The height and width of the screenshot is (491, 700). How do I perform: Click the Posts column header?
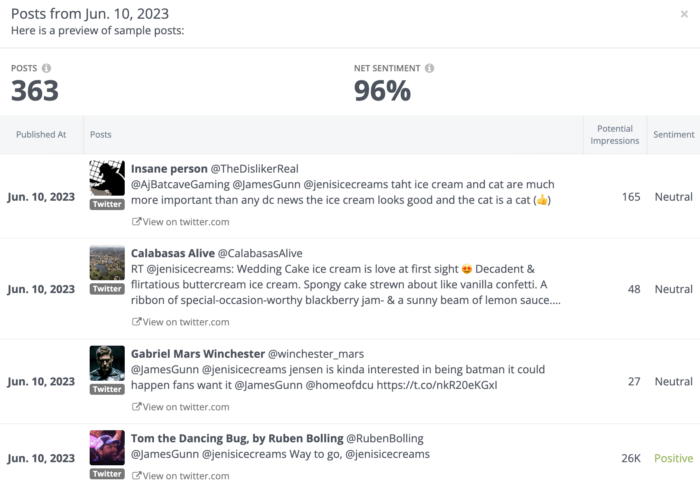tap(101, 134)
